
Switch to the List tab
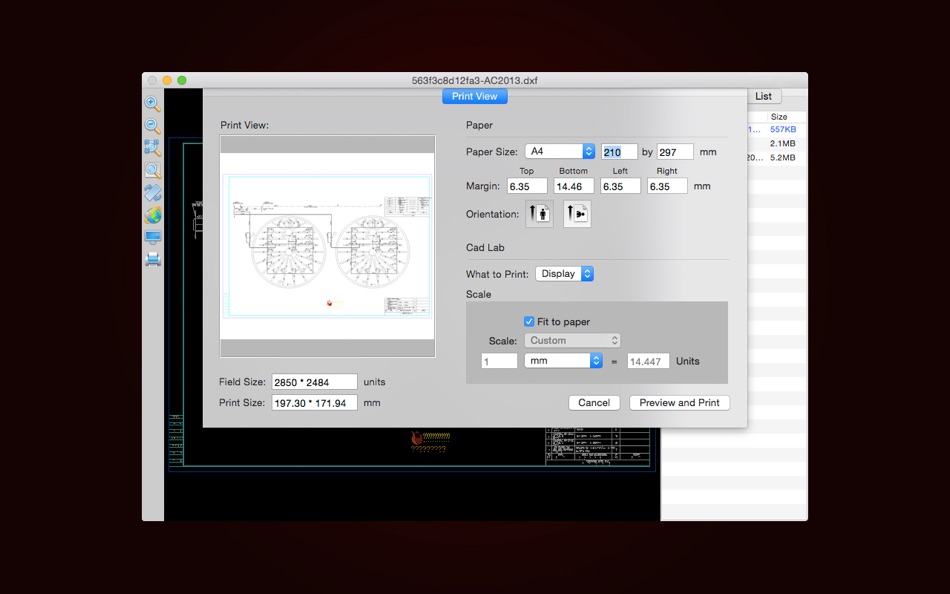(x=763, y=96)
